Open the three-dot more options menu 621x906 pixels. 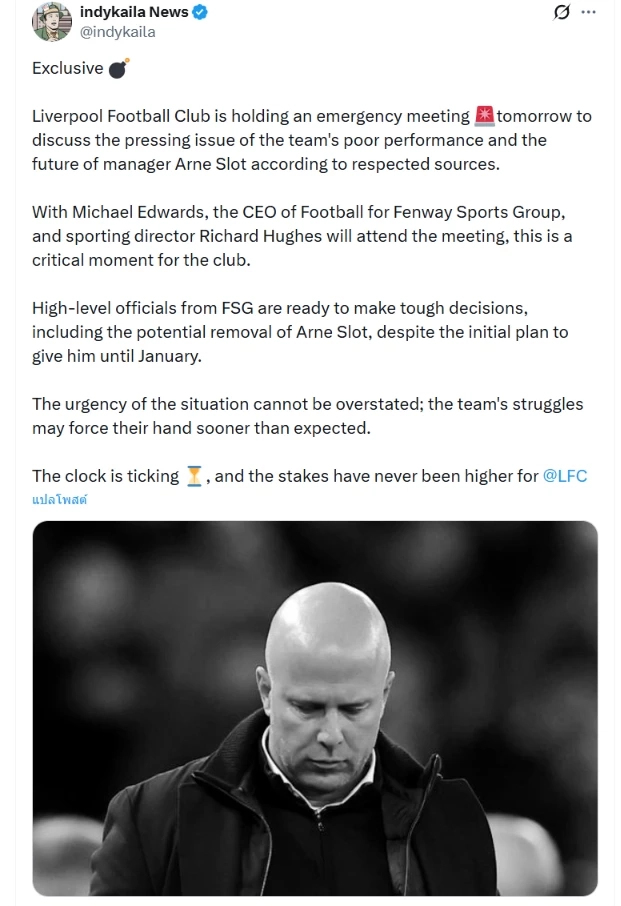589,12
